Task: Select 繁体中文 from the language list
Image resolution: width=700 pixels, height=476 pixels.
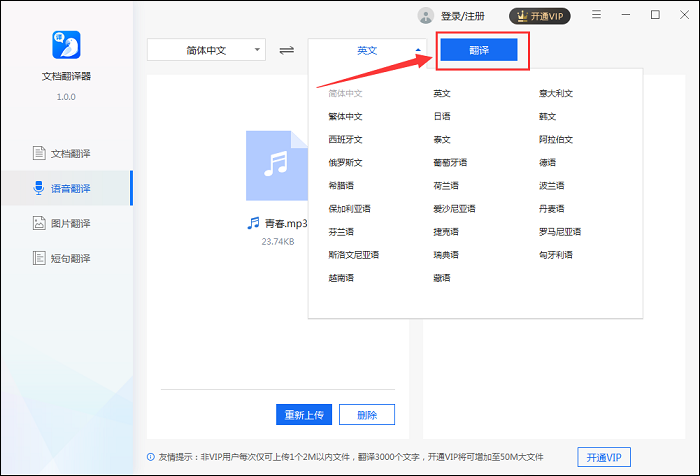Action: click(x=345, y=116)
